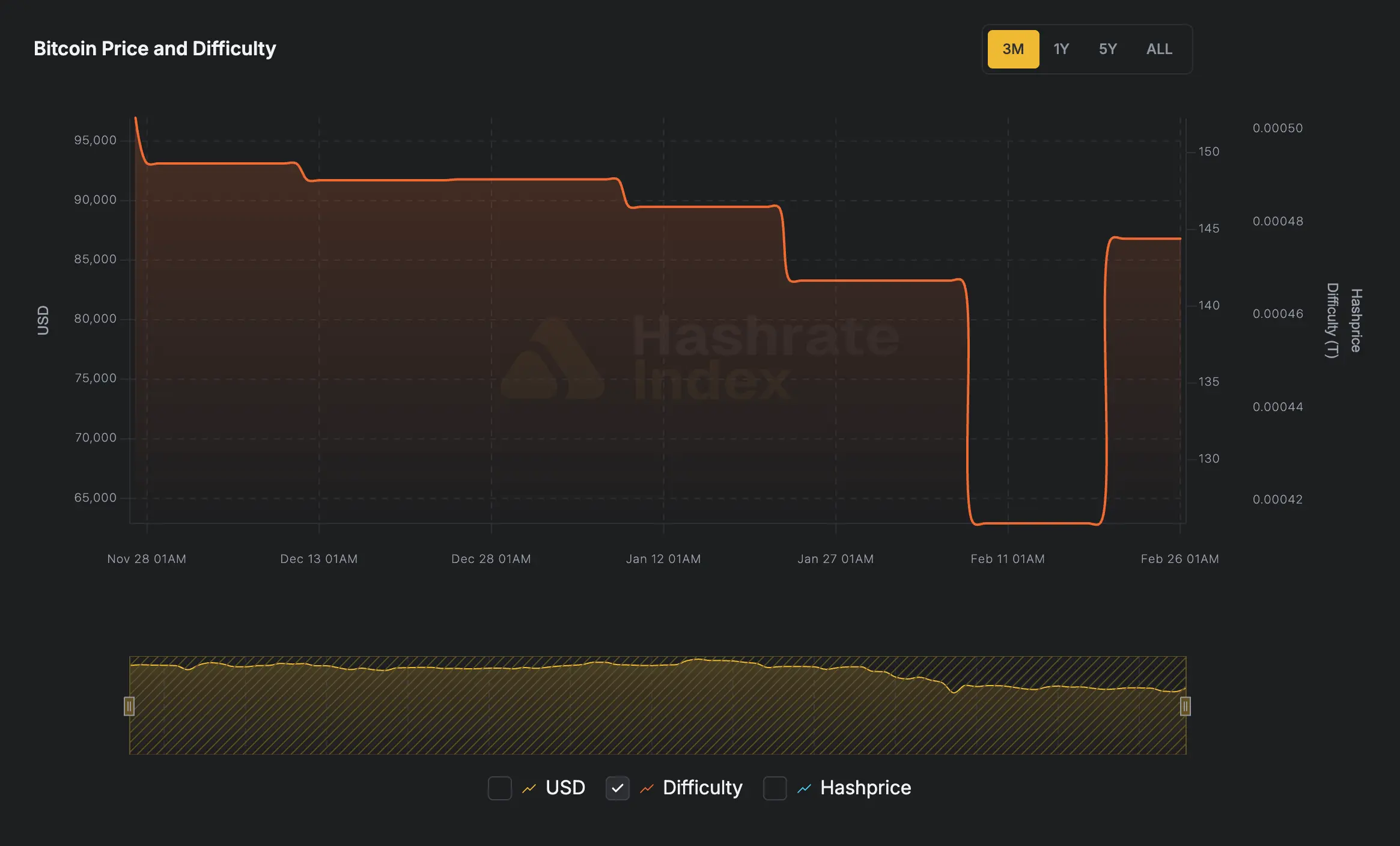Click the Hashprice legend label
Image resolution: width=1400 pixels, height=846 pixels.
pyautogui.click(x=865, y=788)
